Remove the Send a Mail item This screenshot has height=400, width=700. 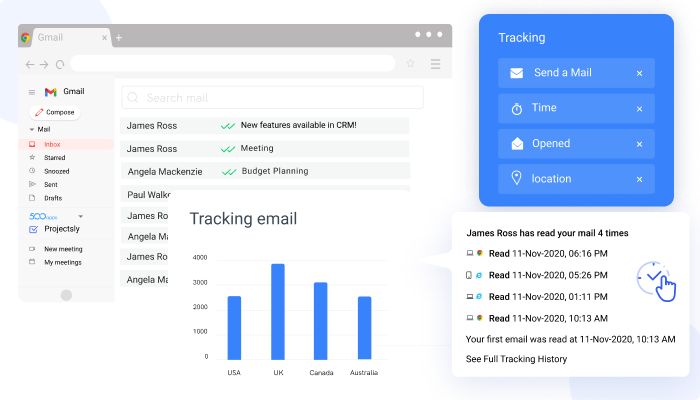[639, 73]
